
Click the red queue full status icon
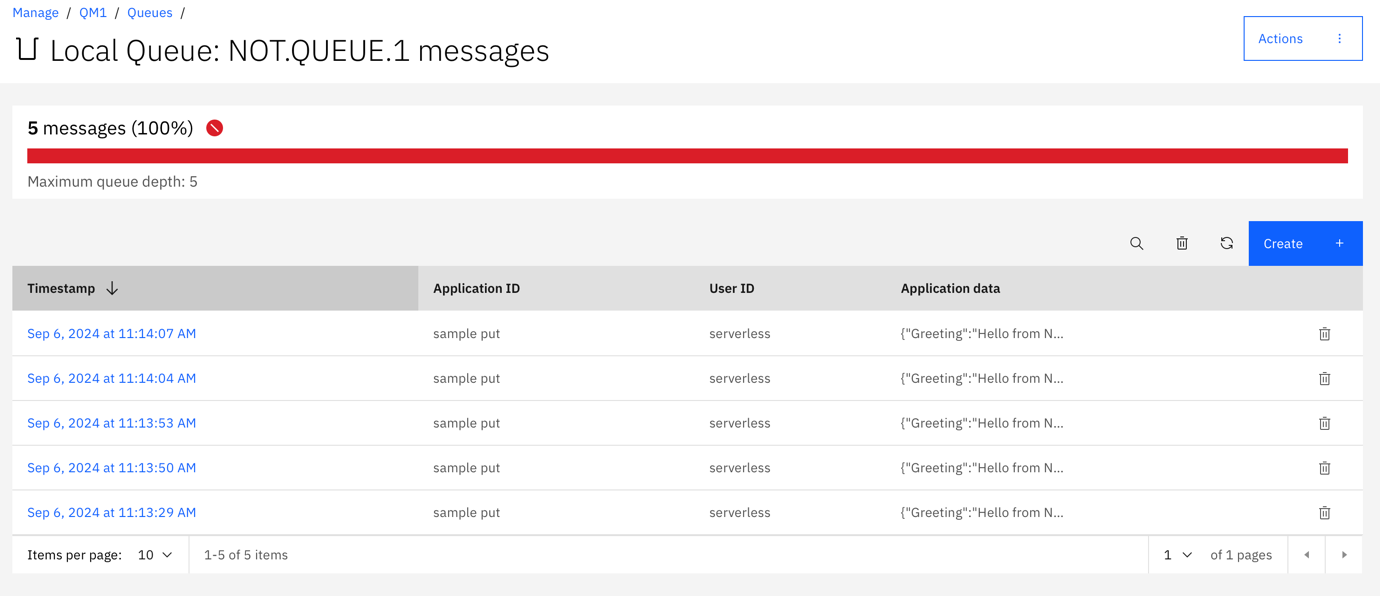click(x=214, y=128)
